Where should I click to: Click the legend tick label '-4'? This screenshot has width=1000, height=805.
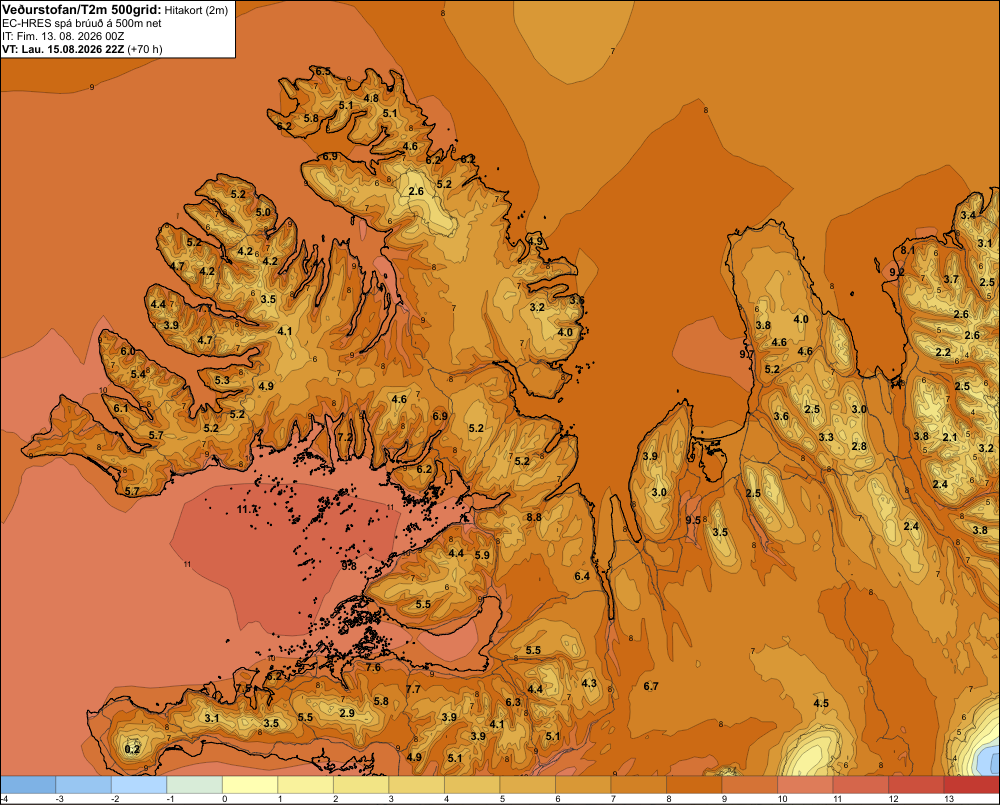pos(4,799)
